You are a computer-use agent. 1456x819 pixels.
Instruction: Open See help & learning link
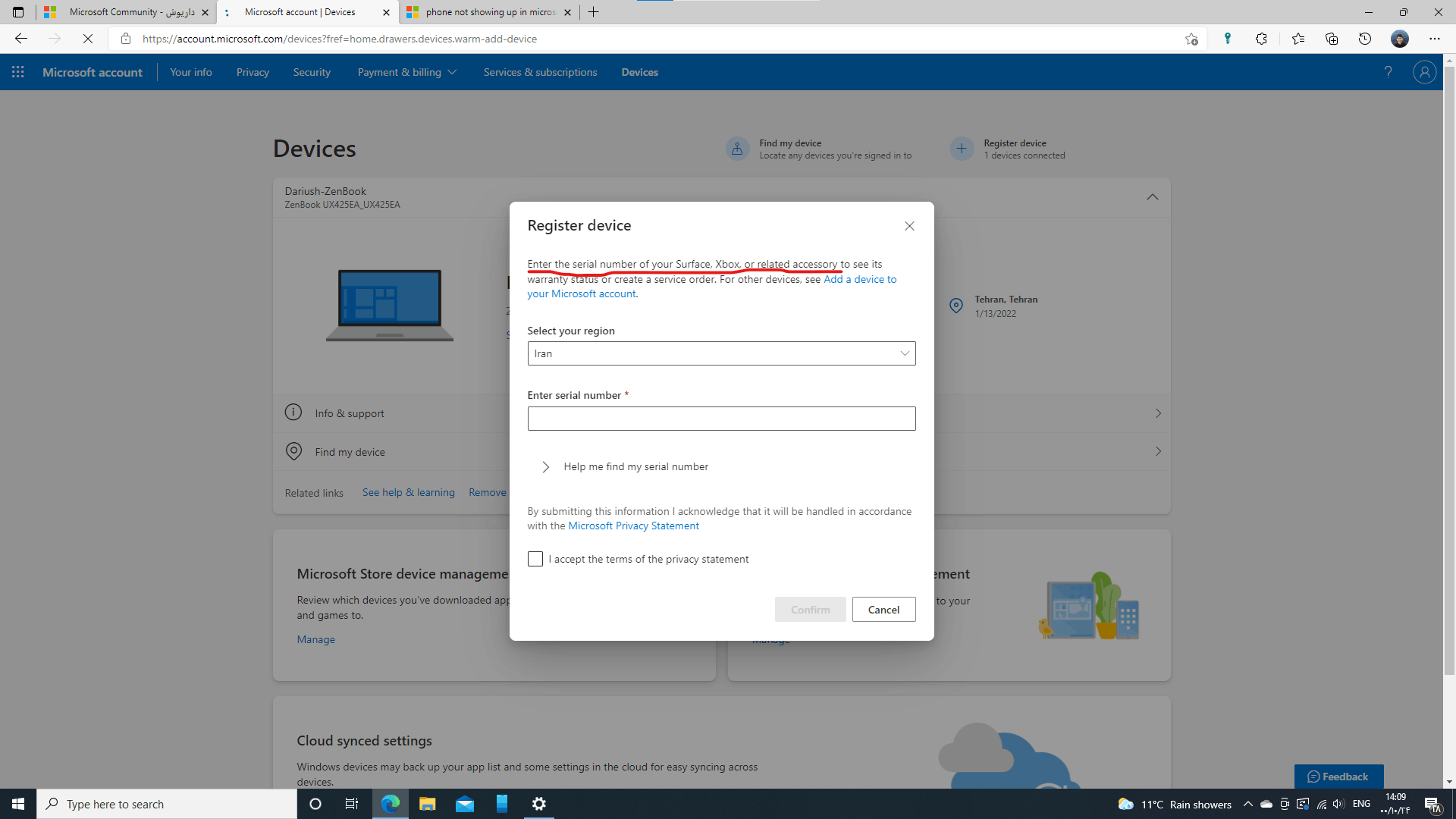pyautogui.click(x=408, y=492)
